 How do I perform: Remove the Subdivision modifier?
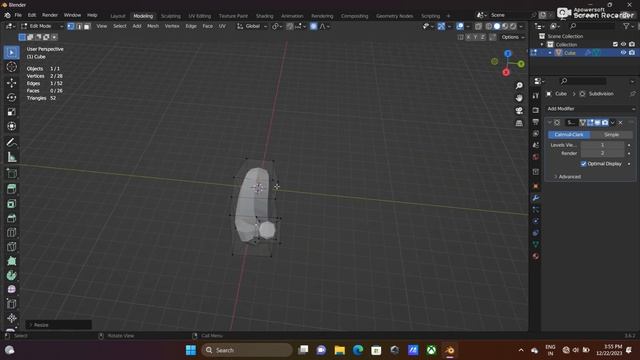tap(621, 122)
